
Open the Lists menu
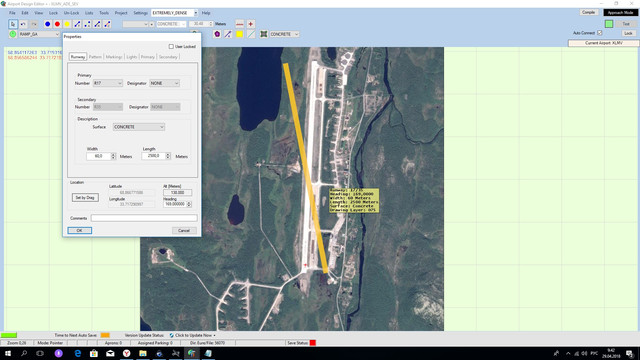pyautogui.click(x=89, y=13)
